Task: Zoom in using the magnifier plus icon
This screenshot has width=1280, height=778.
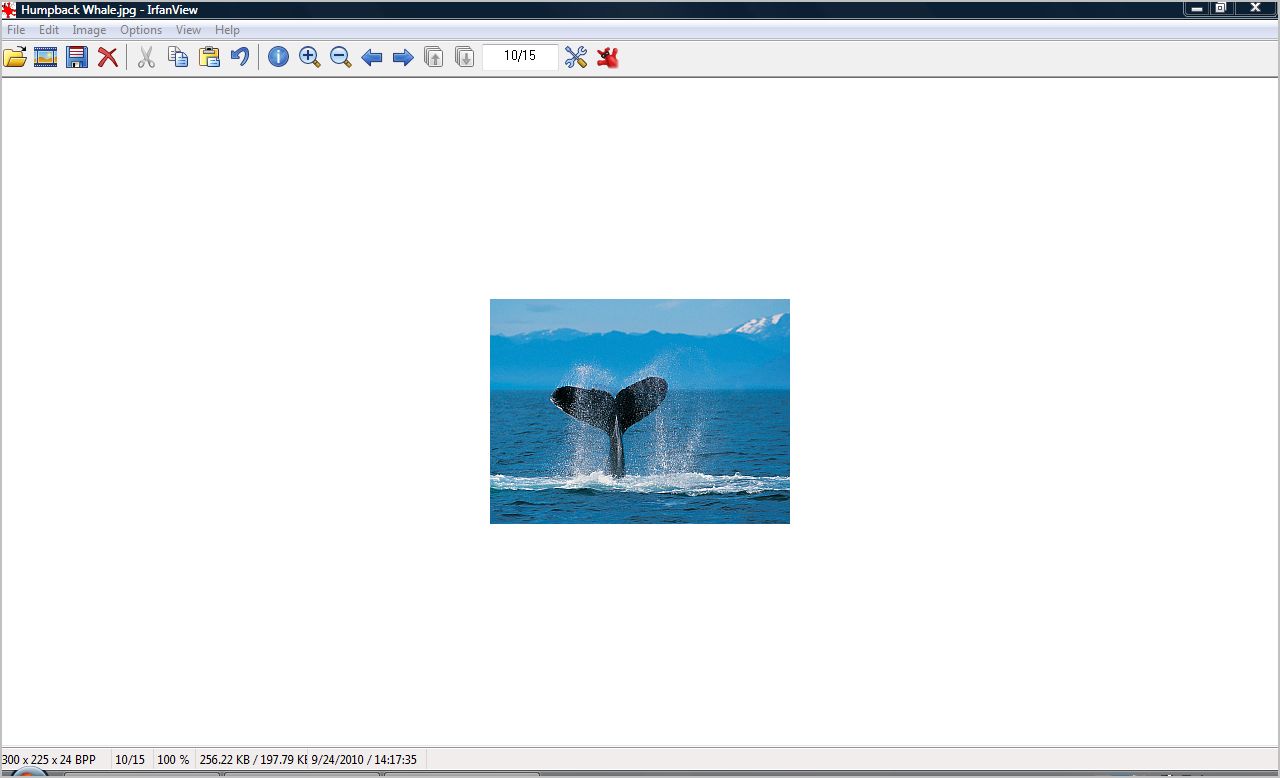Action: 310,57
